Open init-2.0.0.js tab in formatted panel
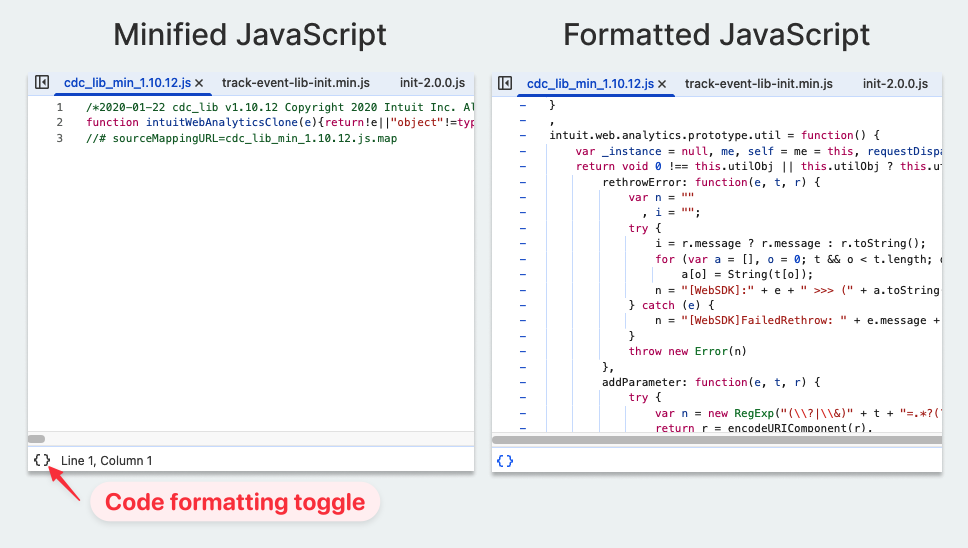 pyautogui.click(x=895, y=84)
